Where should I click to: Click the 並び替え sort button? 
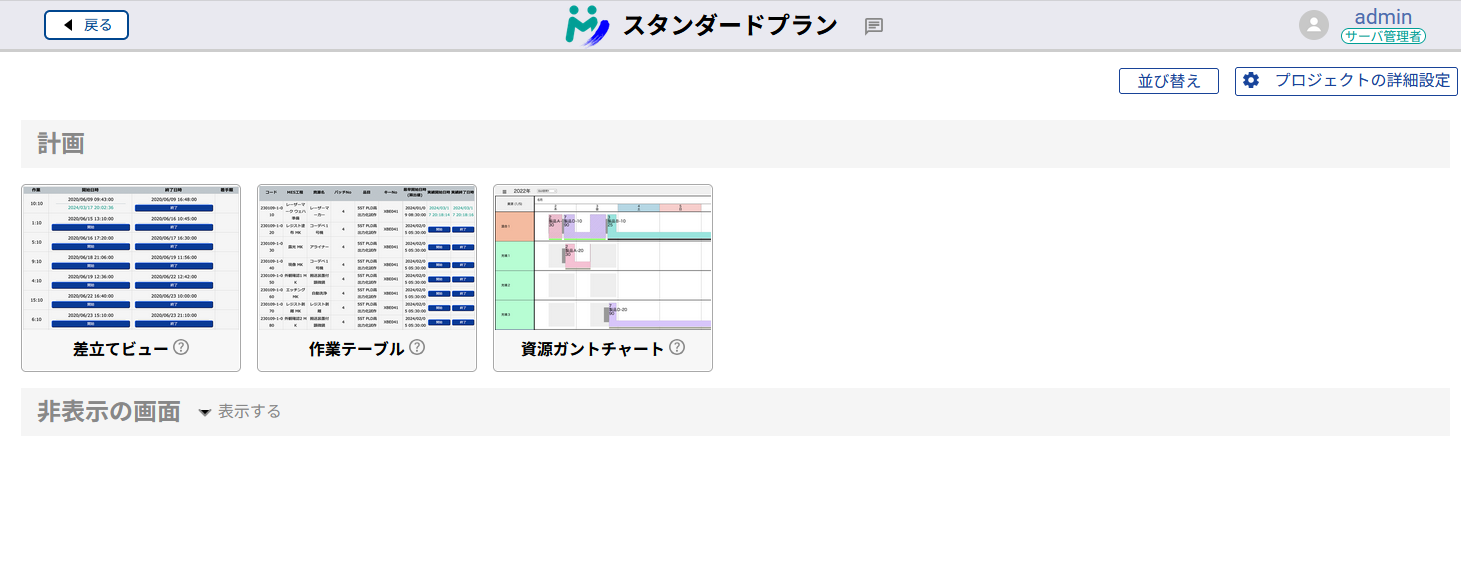(1168, 81)
